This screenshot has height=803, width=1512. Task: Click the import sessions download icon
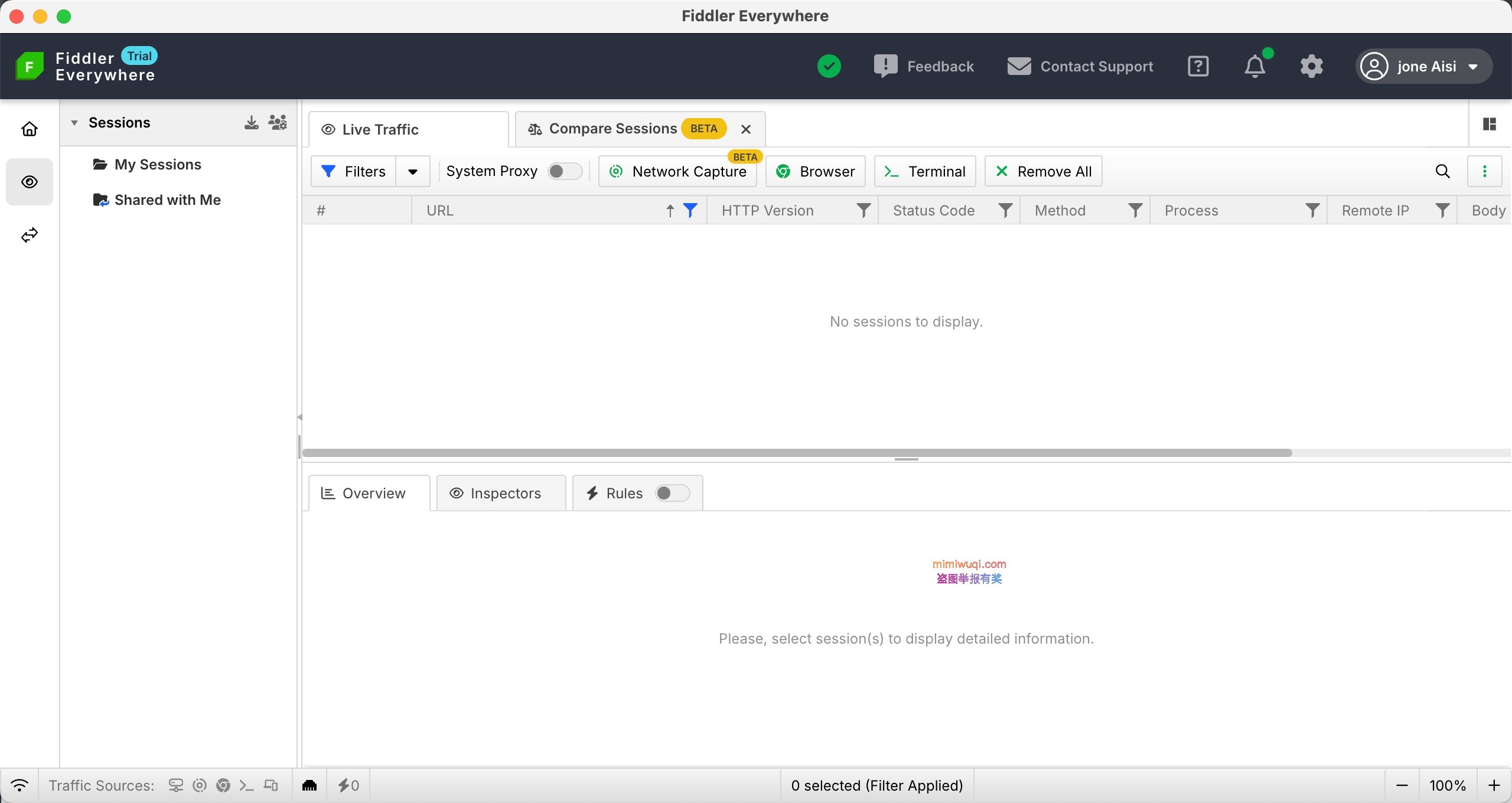pyautogui.click(x=252, y=122)
